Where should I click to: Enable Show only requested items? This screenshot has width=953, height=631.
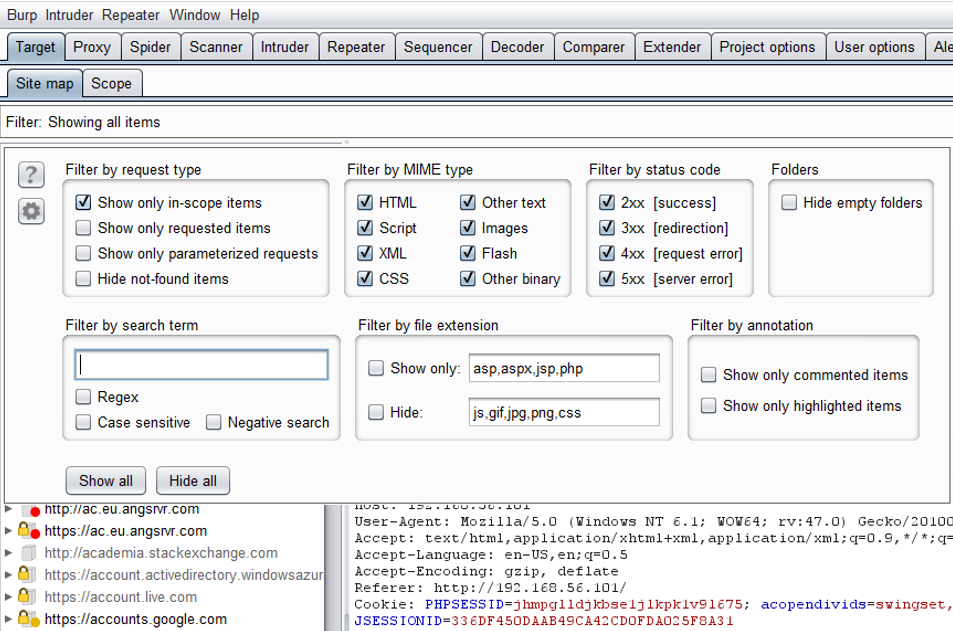(83, 228)
